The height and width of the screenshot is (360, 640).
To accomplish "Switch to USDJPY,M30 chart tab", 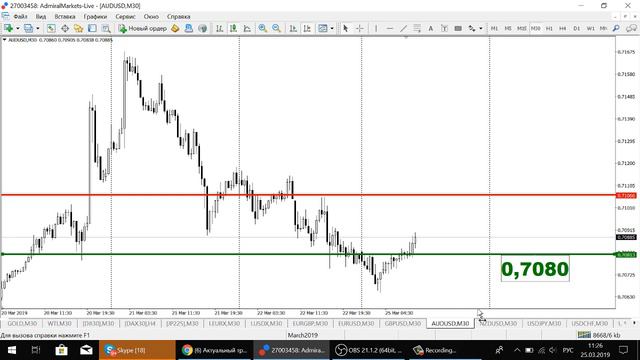I will [544, 323].
